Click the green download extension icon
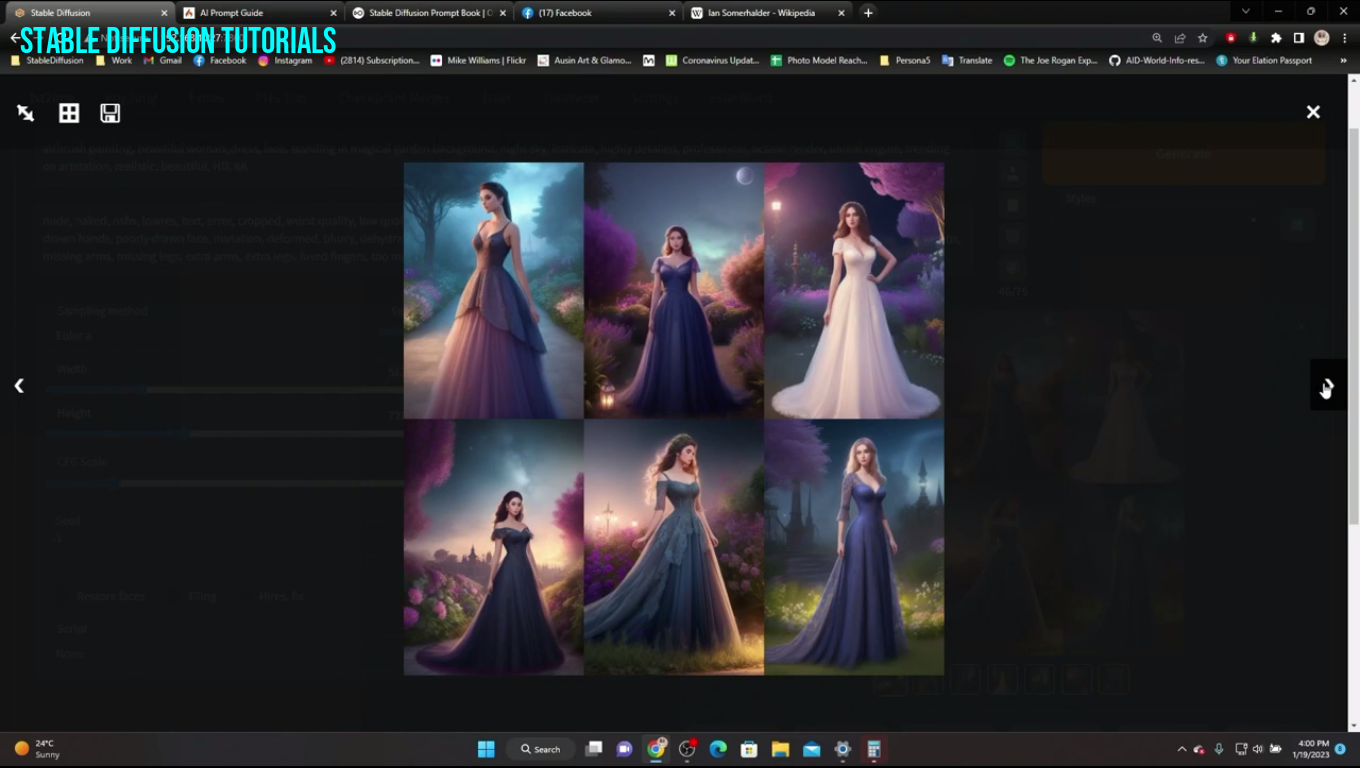Image resolution: width=1360 pixels, height=768 pixels. click(x=1253, y=38)
